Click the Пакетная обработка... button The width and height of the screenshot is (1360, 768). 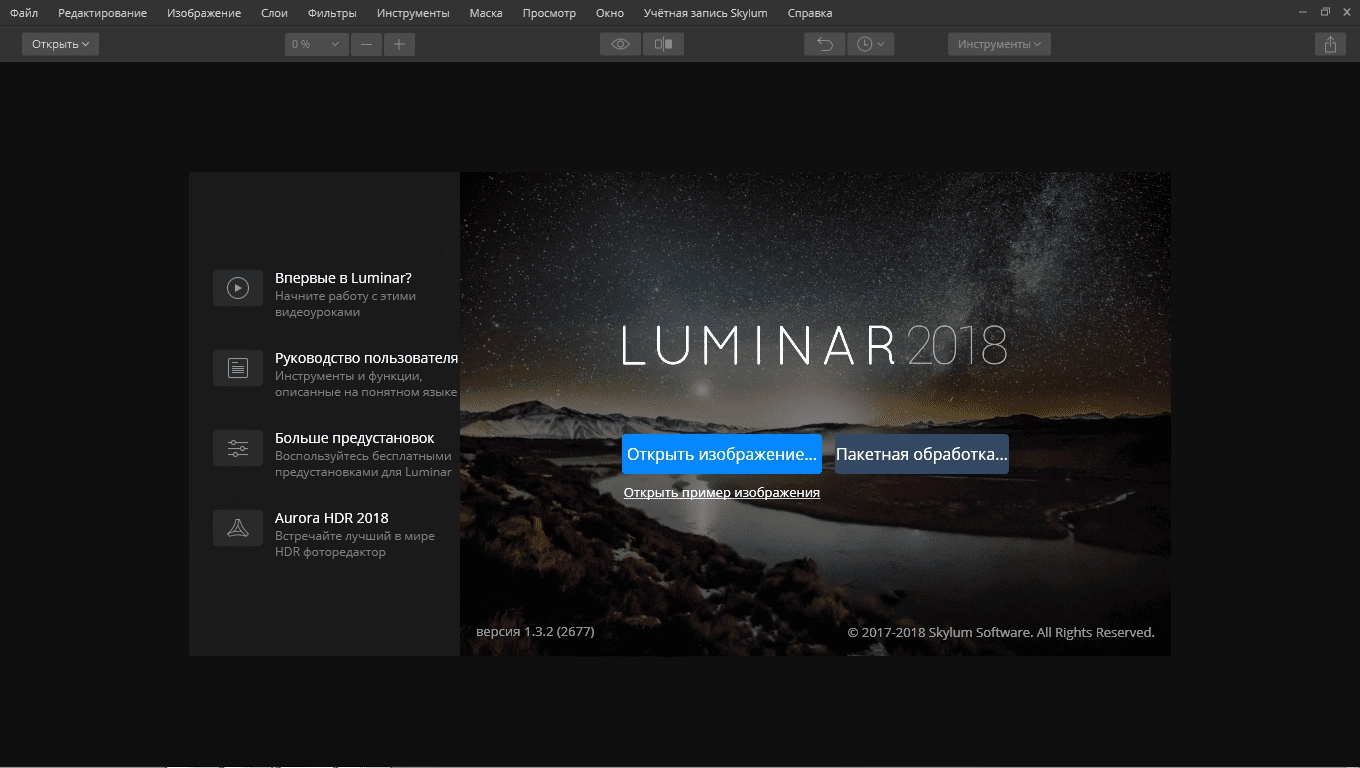(922, 454)
